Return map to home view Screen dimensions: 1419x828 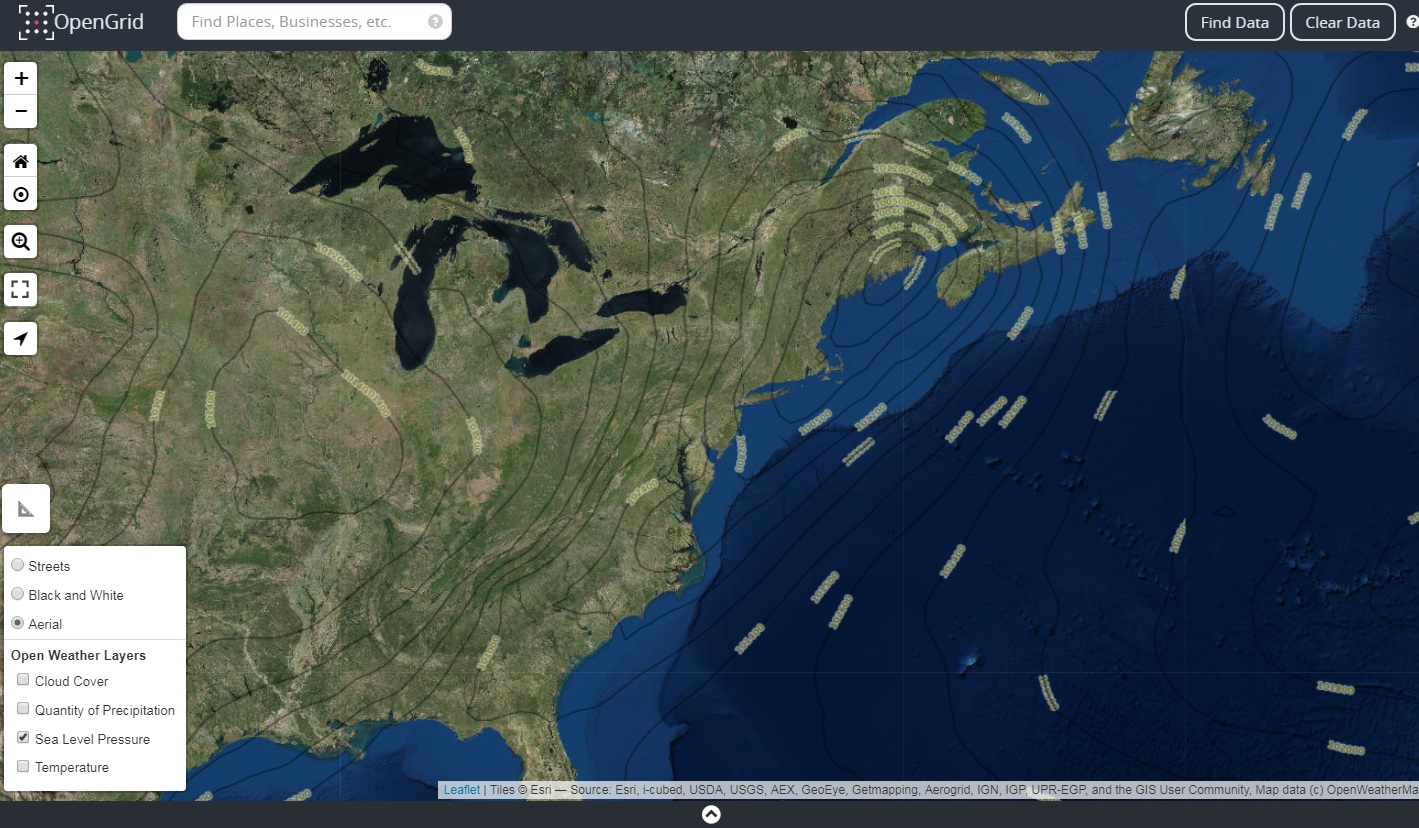point(21,161)
